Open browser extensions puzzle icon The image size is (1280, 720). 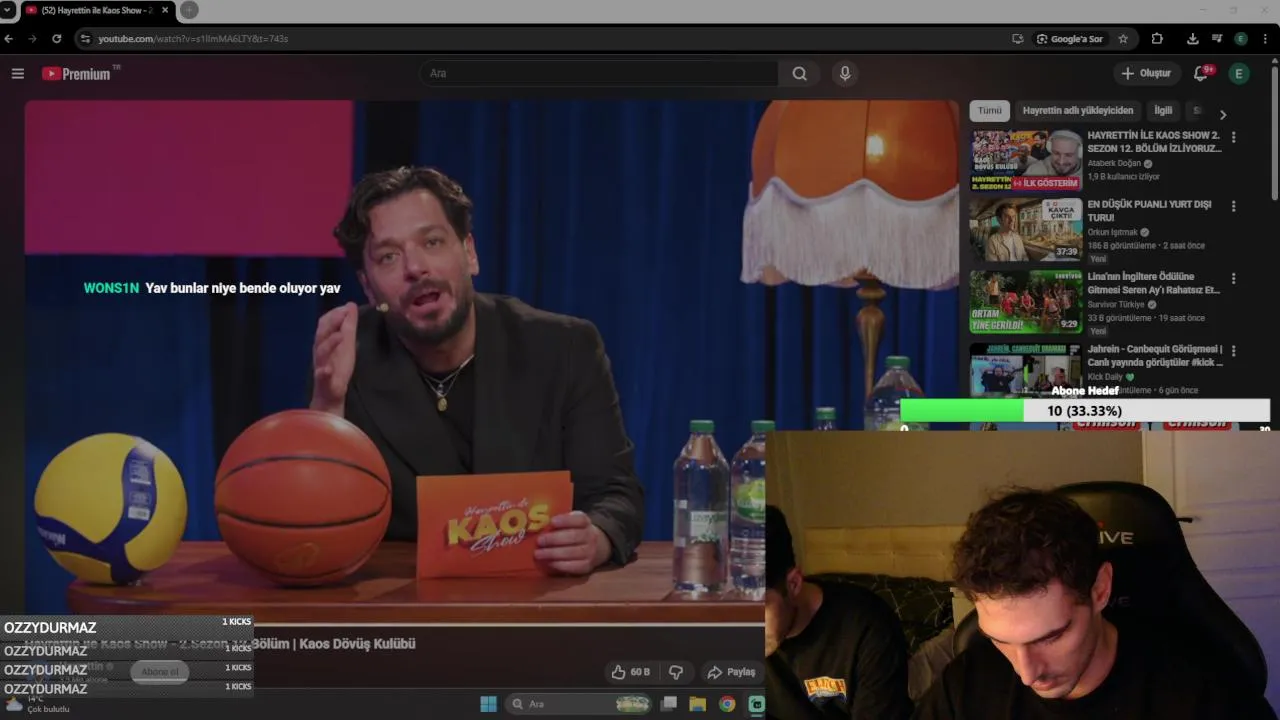click(1157, 38)
